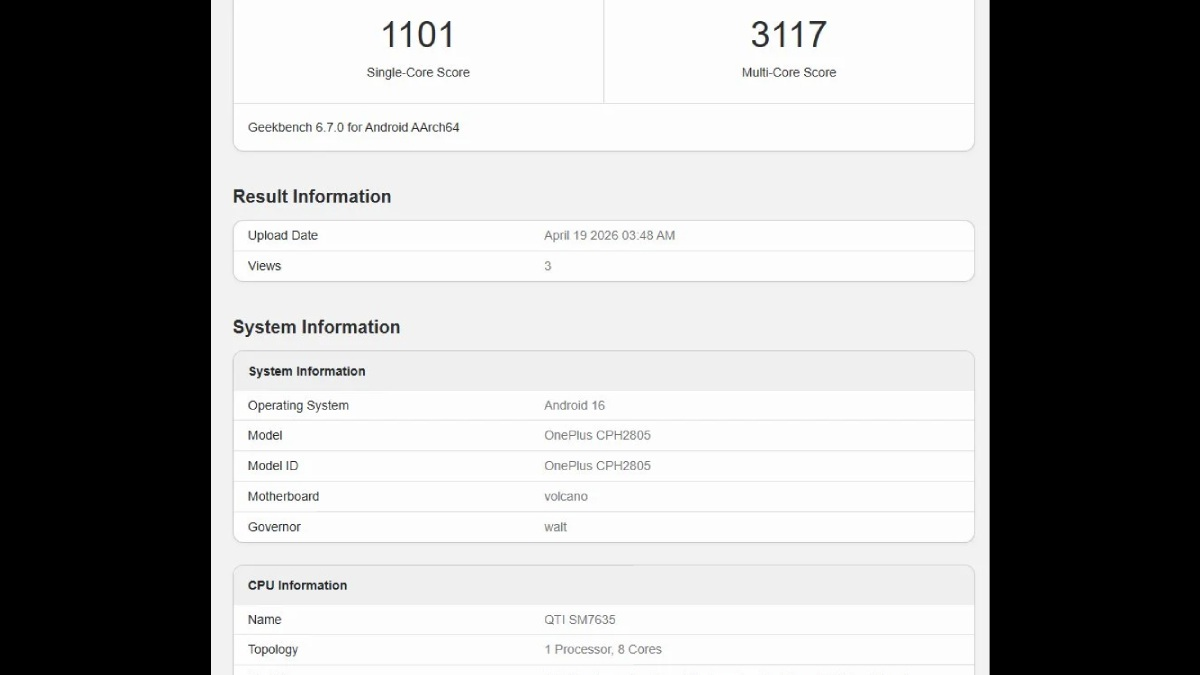Click the 1101 single-core score number
Viewport: 1200px width, 675px height.
[418, 35]
